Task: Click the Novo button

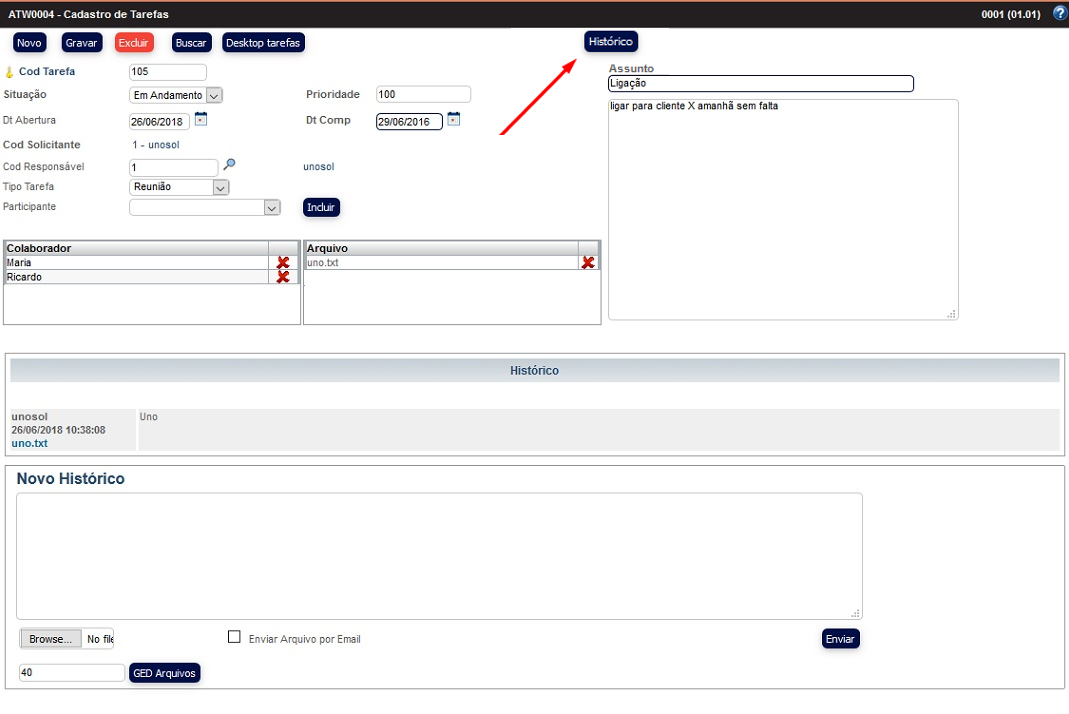Action: tap(29, 43)
